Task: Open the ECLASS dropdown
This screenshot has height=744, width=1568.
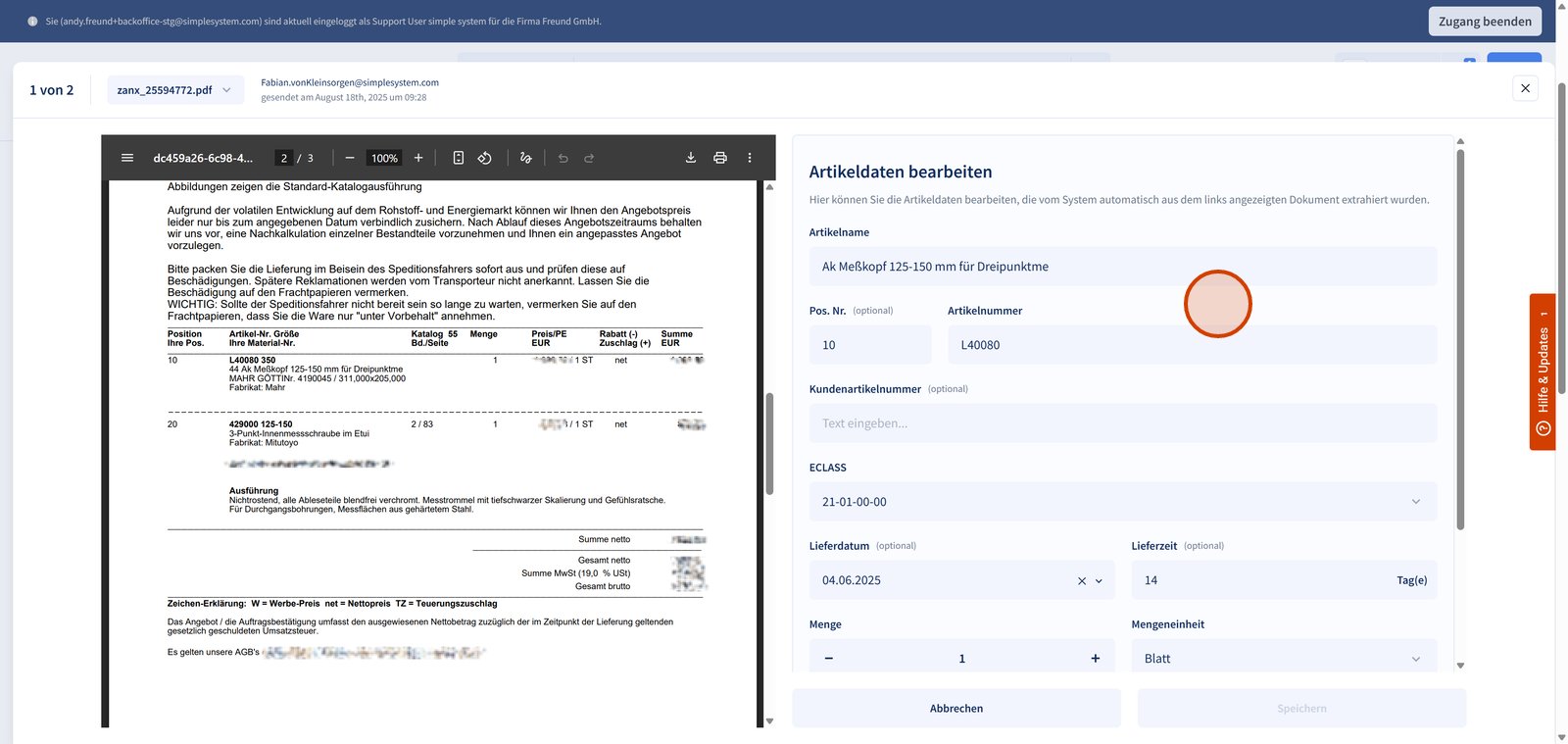Action: click(x=1415, y=502)
